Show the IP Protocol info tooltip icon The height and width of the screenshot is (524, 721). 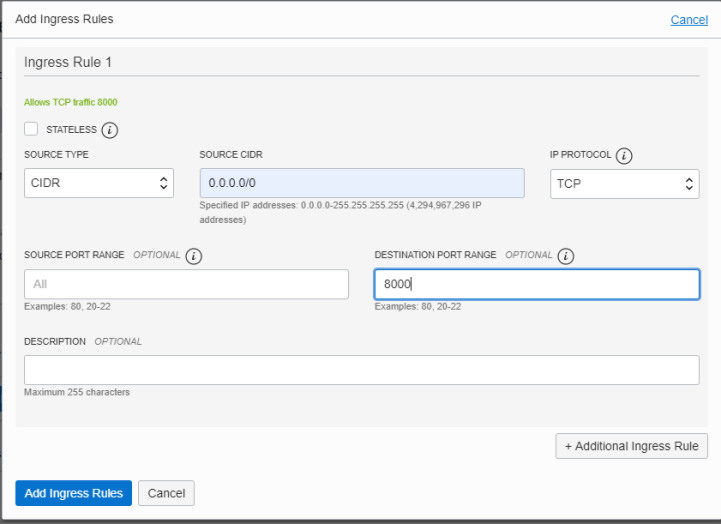click(x=624, y=156)
